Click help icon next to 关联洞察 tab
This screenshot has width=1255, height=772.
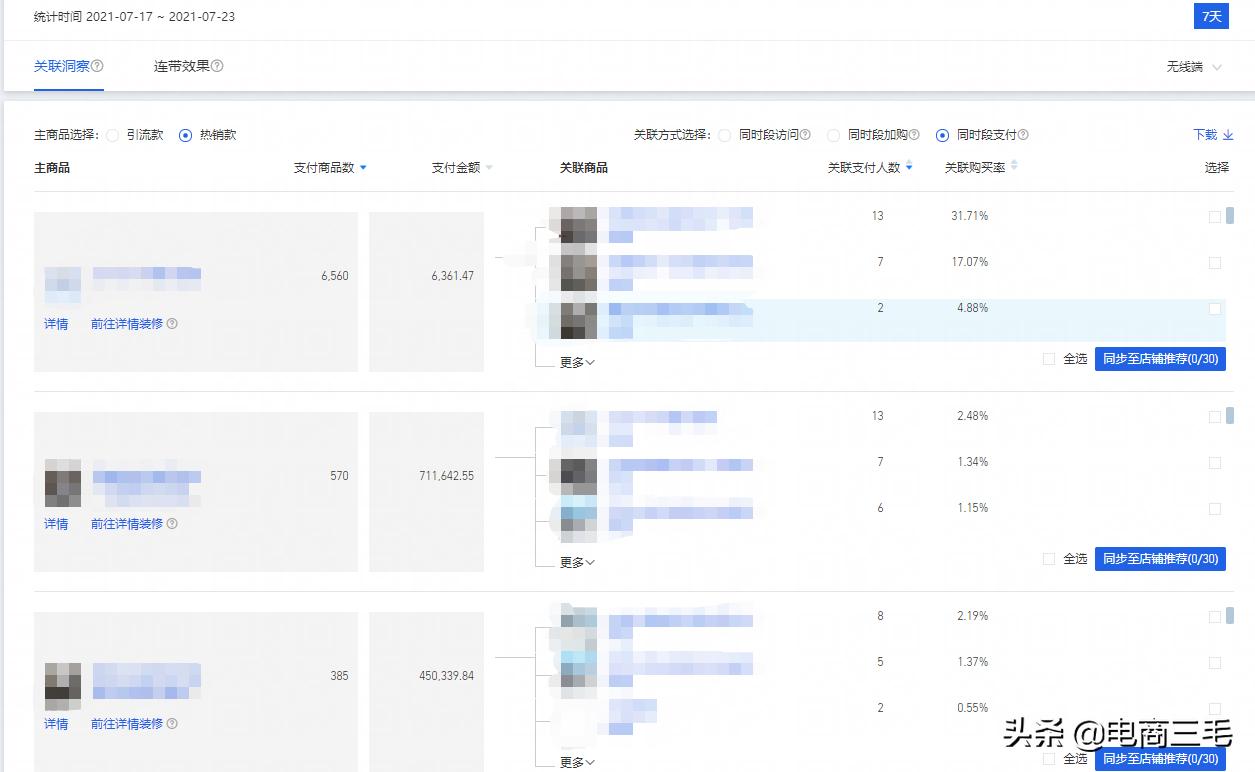coord(98,67)
